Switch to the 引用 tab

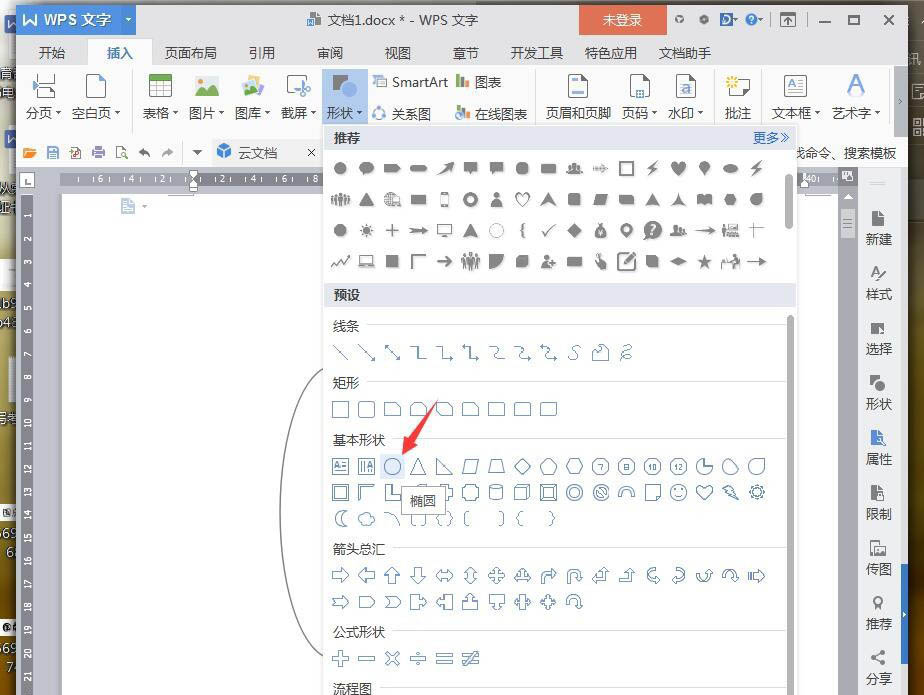(x=262, y=53)
